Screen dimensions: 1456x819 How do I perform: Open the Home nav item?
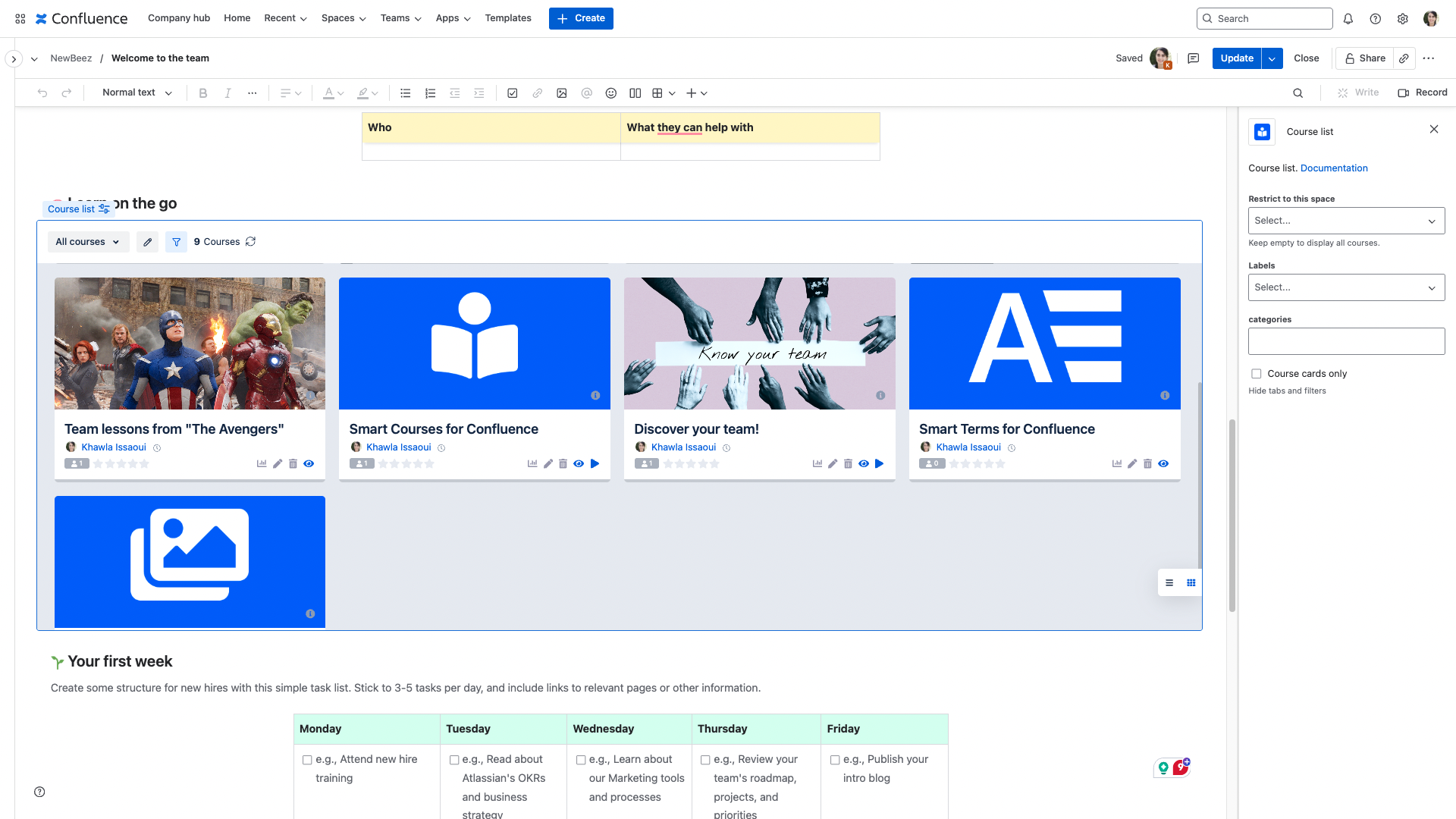point(237,18)
